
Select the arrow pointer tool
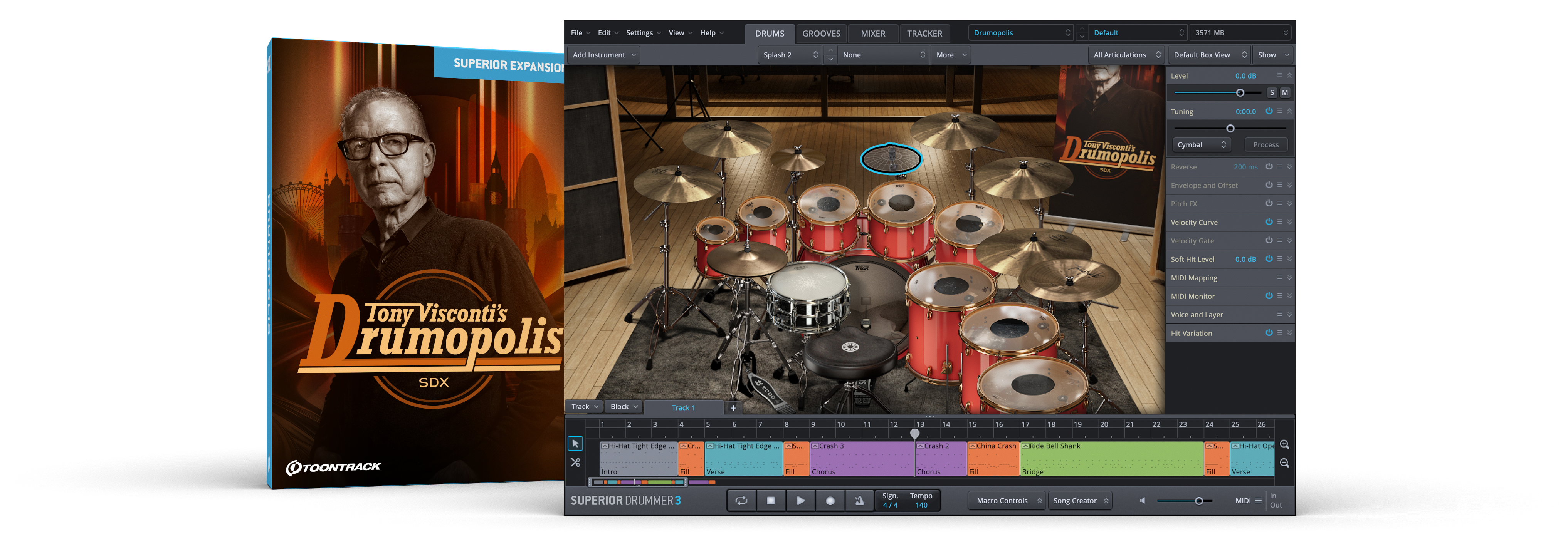click(x=575, y=443)
